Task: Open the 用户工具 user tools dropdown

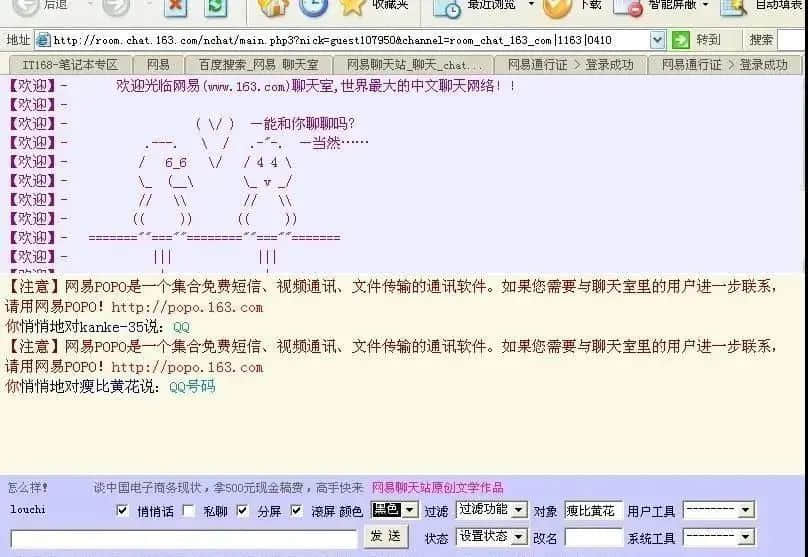Action: coord(719,510)
